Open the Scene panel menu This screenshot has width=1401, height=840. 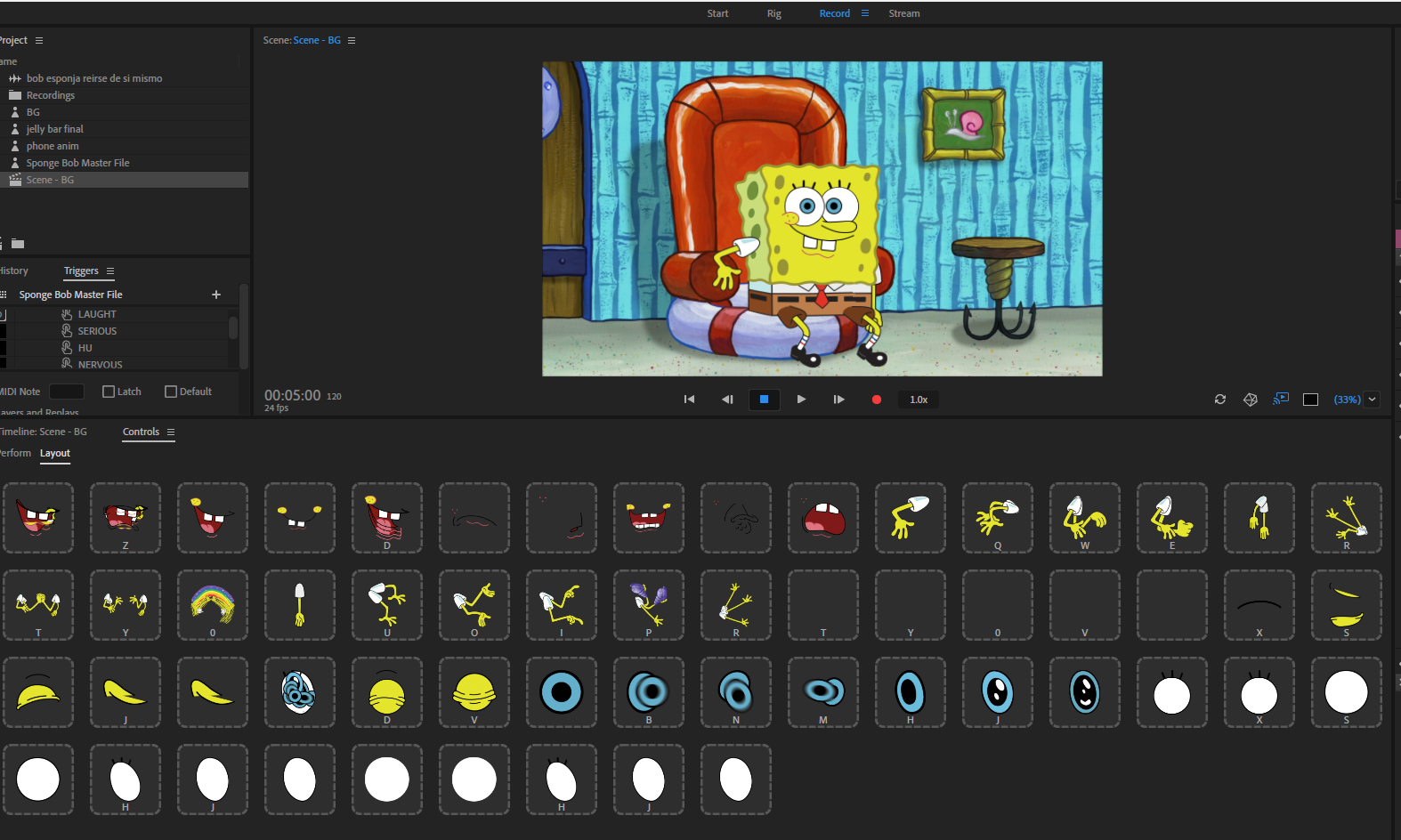pos(352,40)
